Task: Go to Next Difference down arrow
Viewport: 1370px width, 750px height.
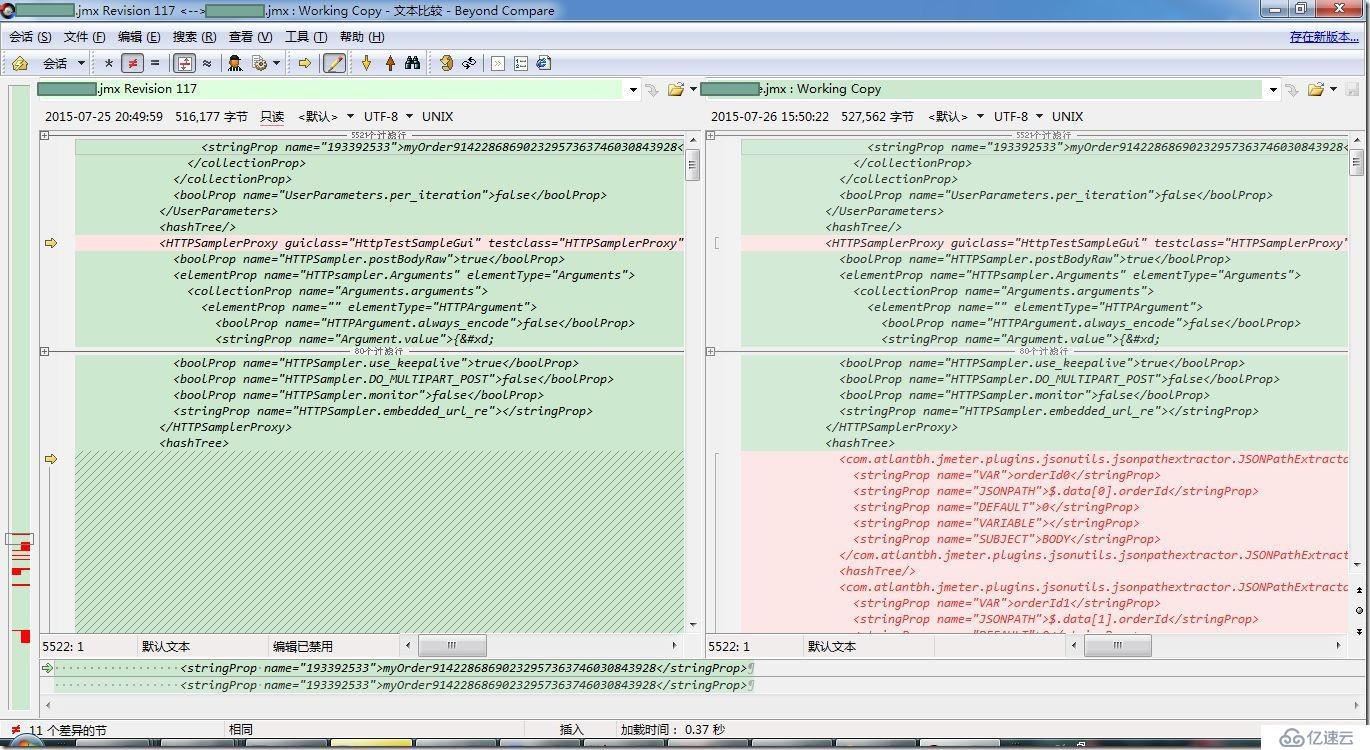Action: [366, 63]
